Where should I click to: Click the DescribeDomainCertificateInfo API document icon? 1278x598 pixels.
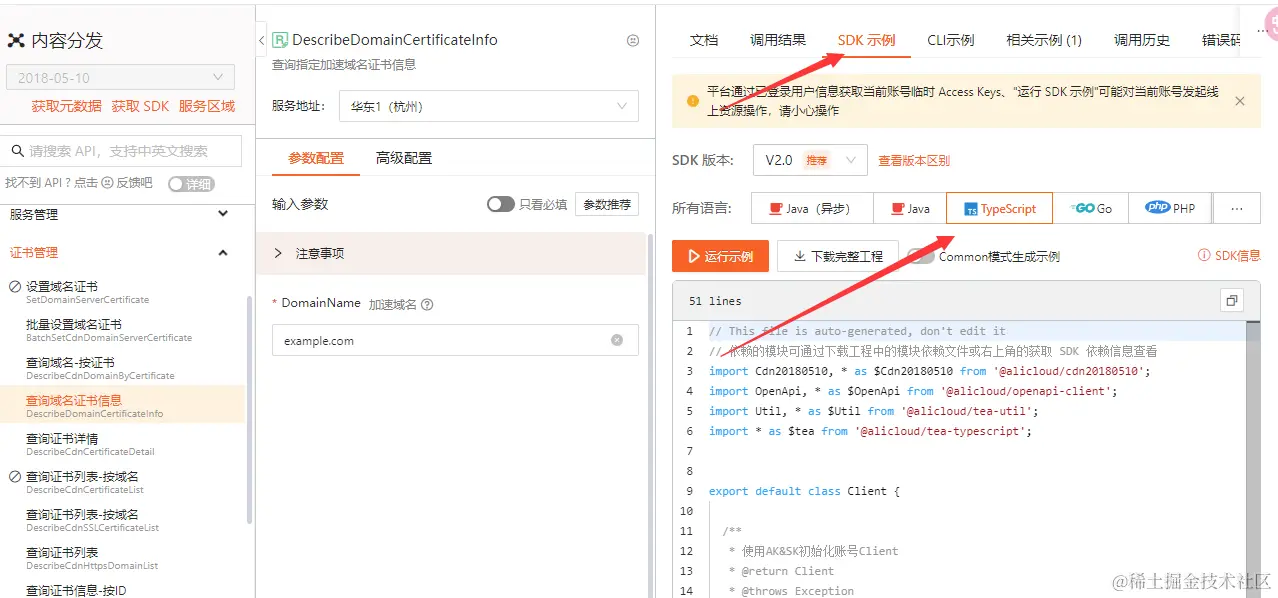[x=280, y=40]
